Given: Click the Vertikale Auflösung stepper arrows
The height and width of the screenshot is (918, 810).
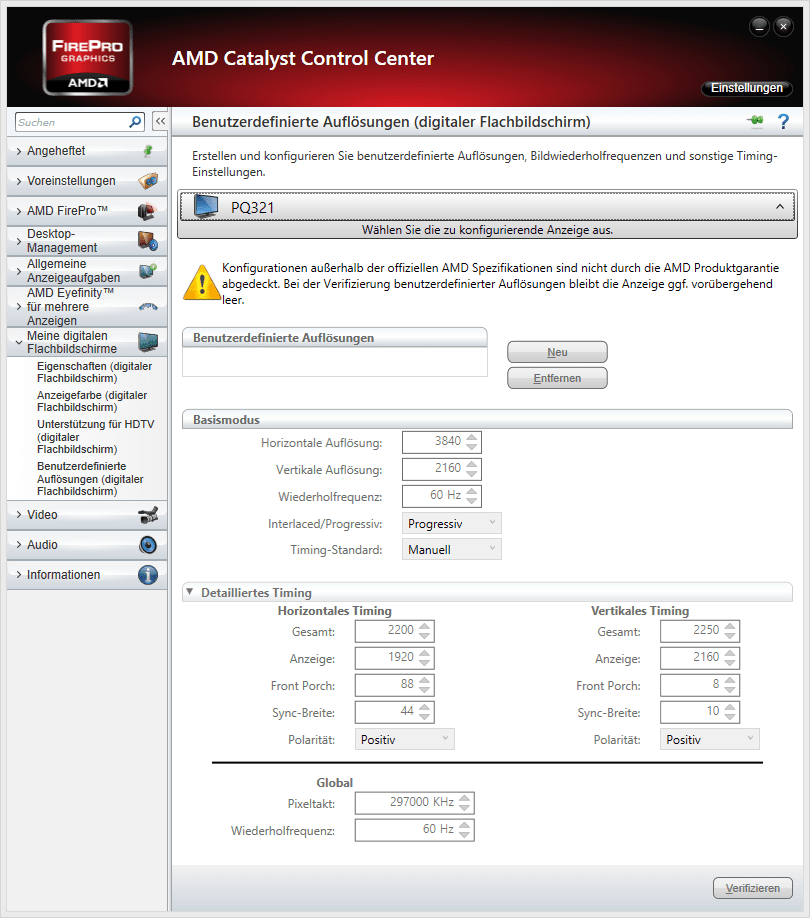Looking at the screenshot, I should click(x=472, y=469).
